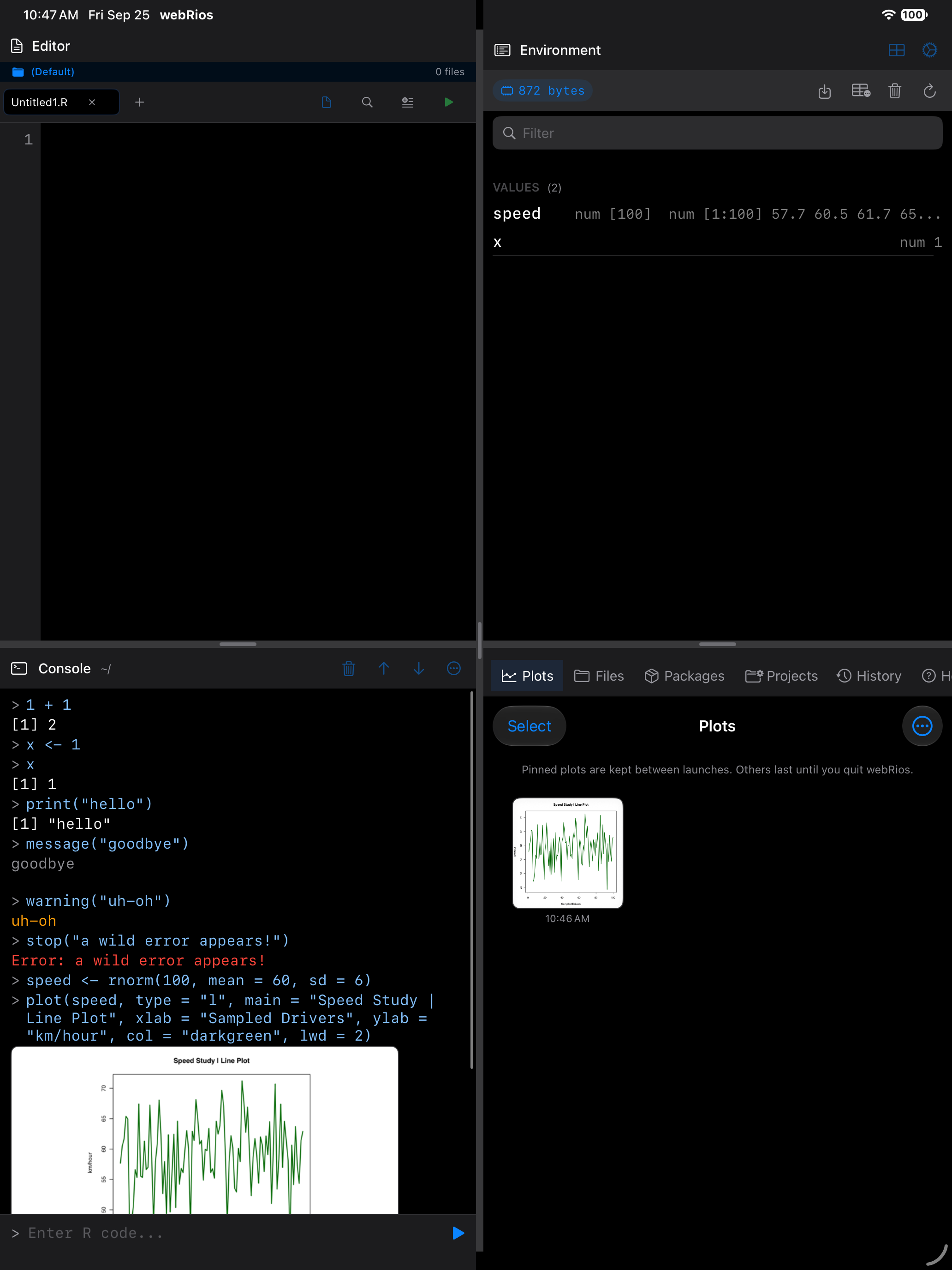Viewport: 952px width, 1270px height.
Task: Open the environment settings gear icon
Action: pos(929,50)
